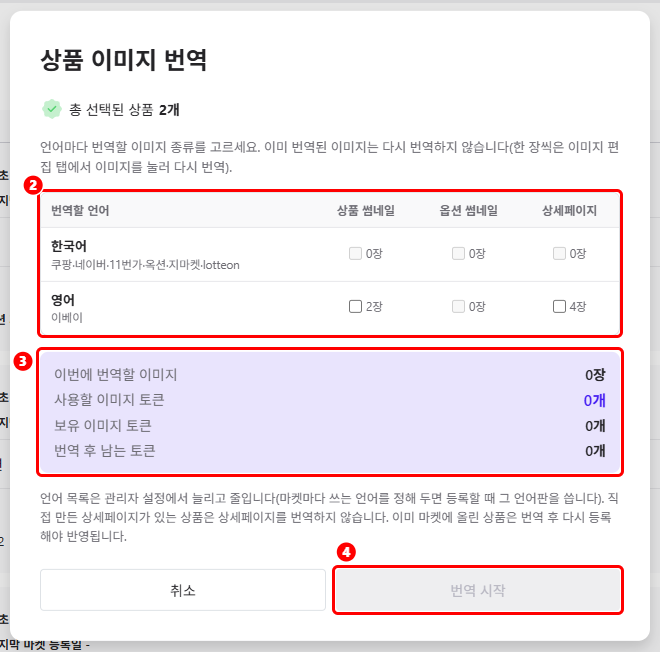Click the 총 선택된 상품 2개 text
This screenshot has width=660, height=652.
coord(124,110)
